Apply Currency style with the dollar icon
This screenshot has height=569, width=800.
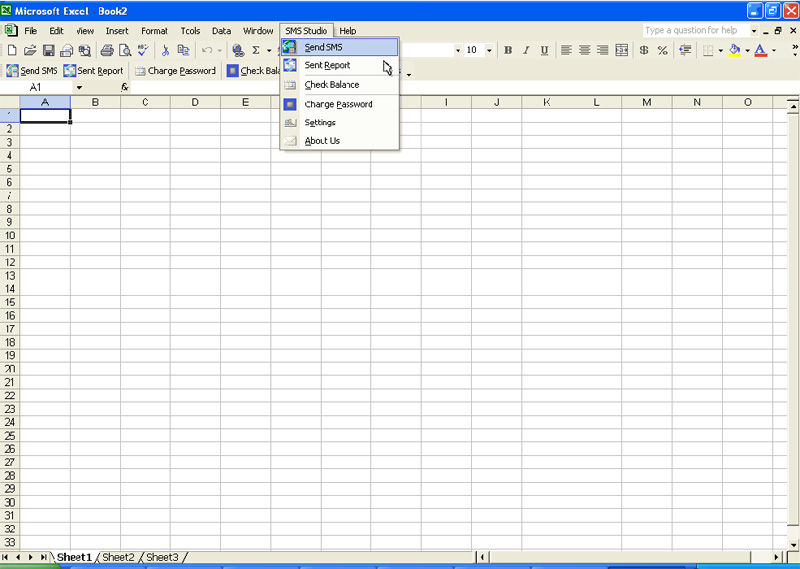(x=644, y=50)
